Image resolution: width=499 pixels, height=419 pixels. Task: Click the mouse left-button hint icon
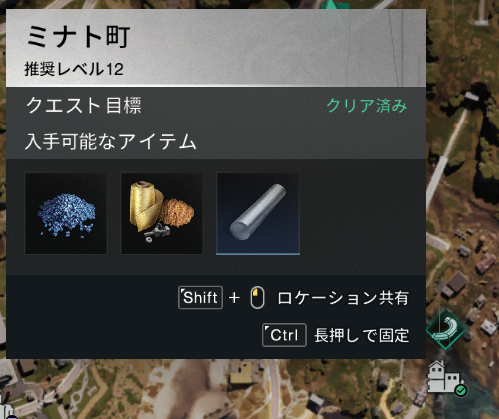(x=257, y=297)
